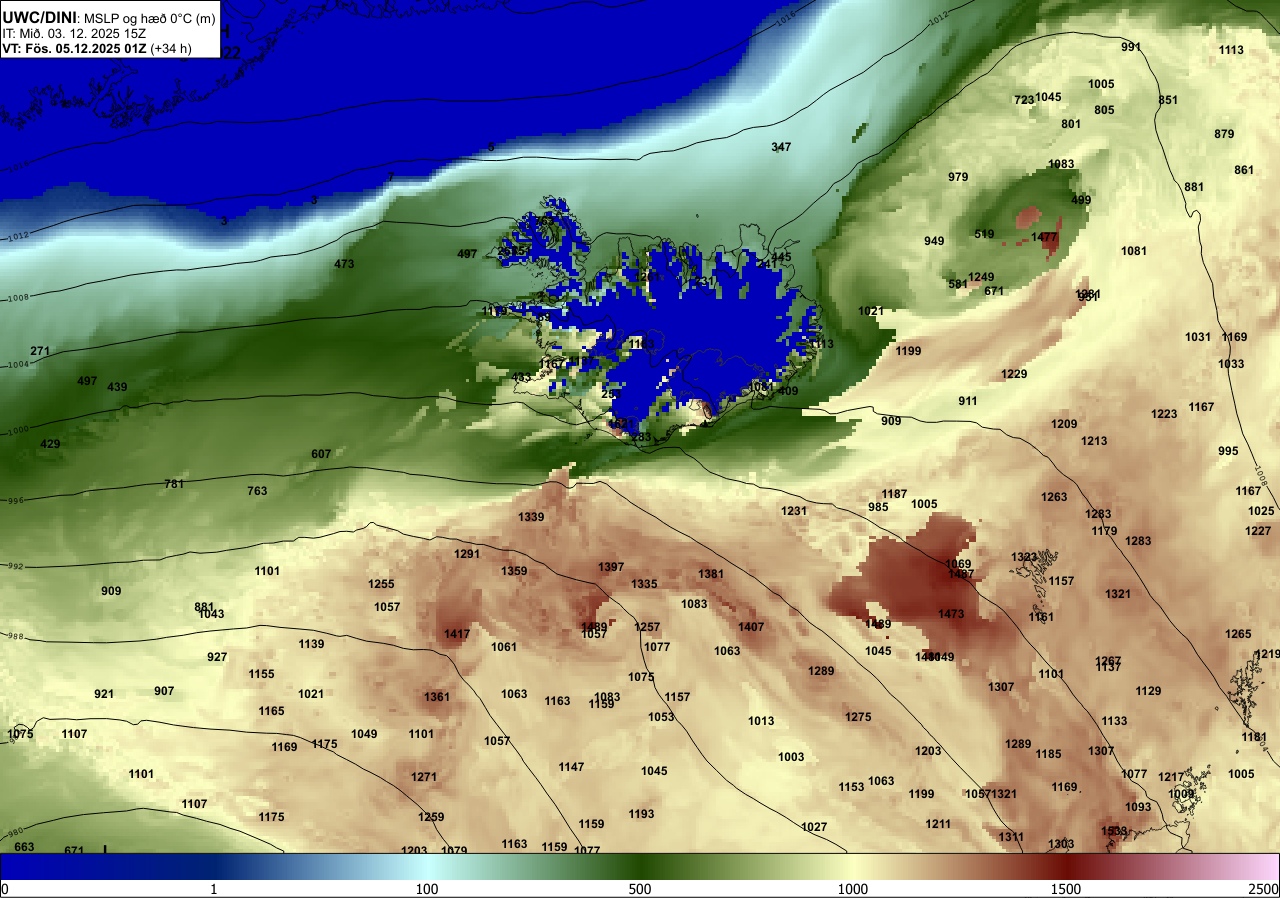Click the height value '949'
This screenshot has width=1280, height=898.
[934, 241]
